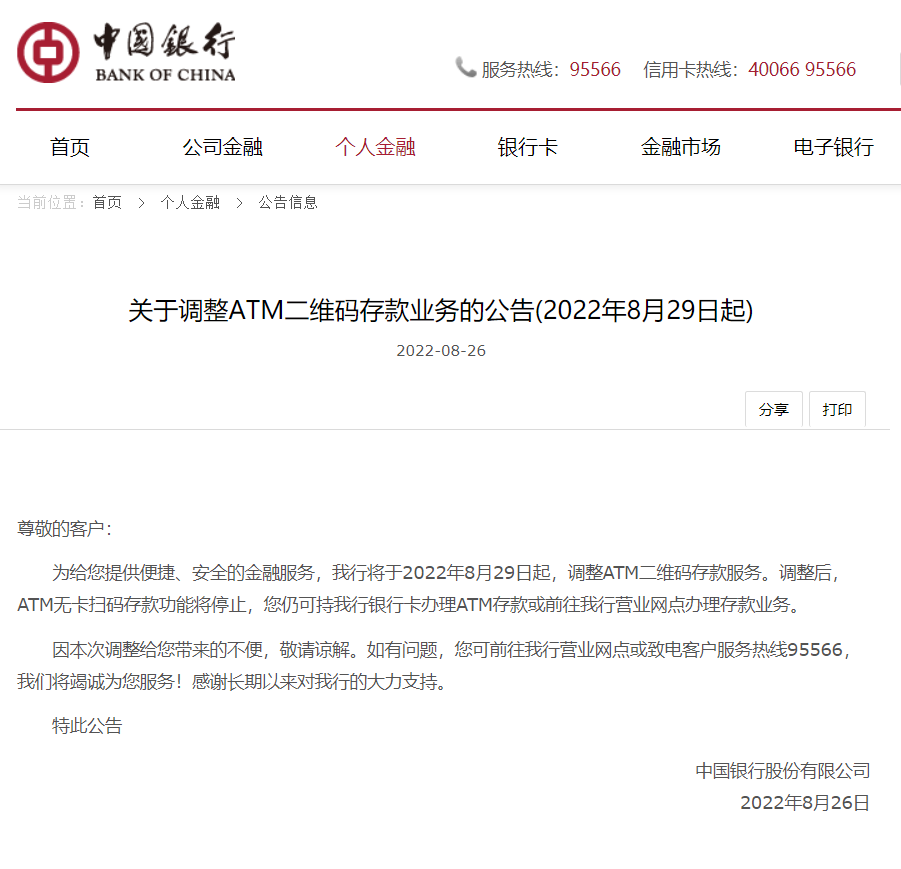Go to 金融市场 section
This screenshot has height=869, width=901.
pos(680,147)
